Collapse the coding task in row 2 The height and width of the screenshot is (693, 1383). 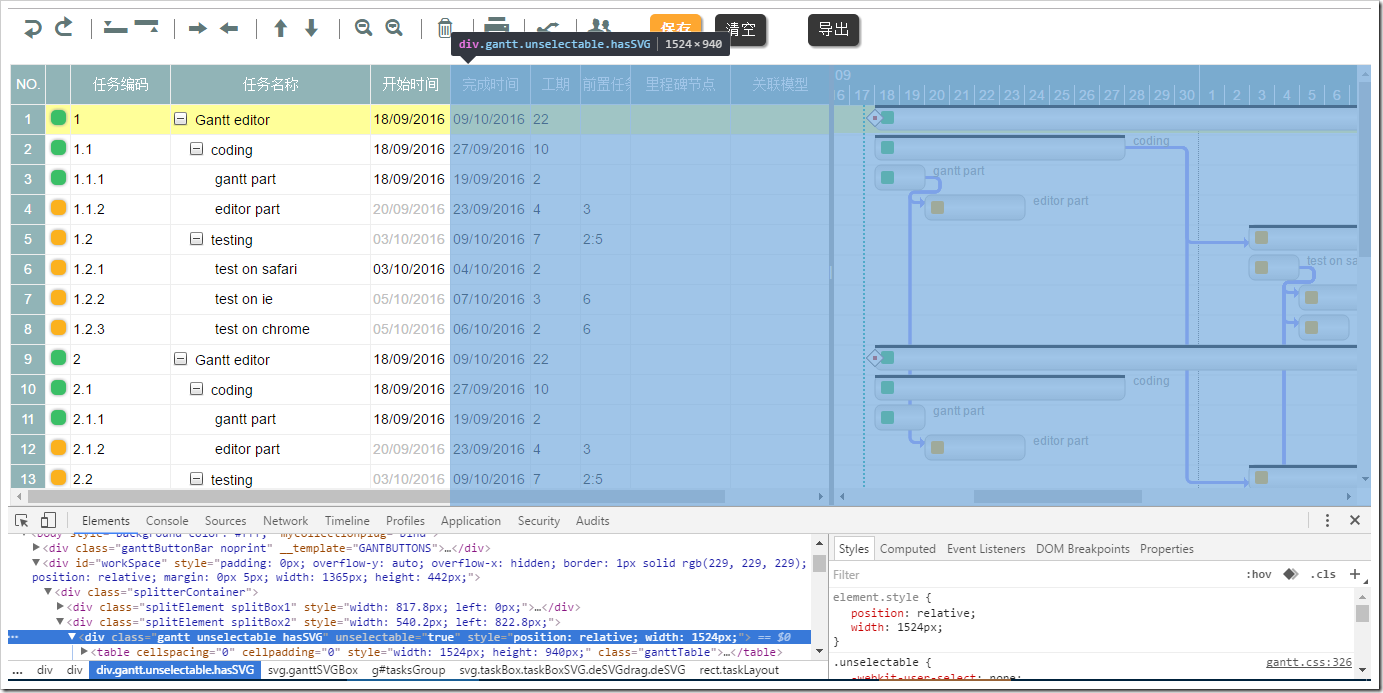197,148
